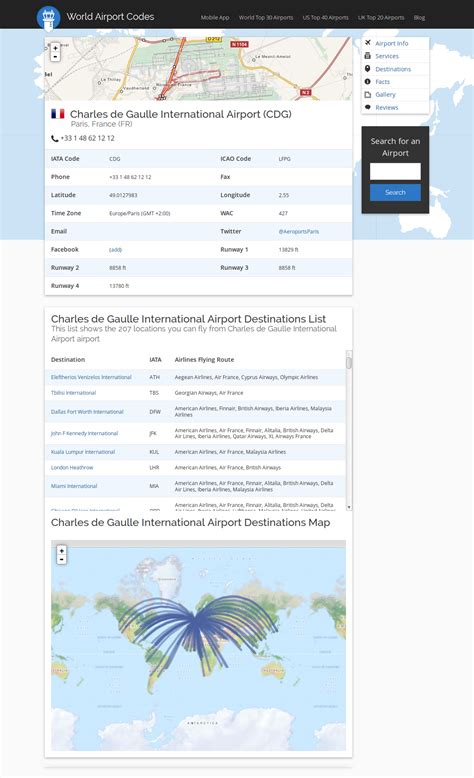Jump to Services section

[387, 57]
